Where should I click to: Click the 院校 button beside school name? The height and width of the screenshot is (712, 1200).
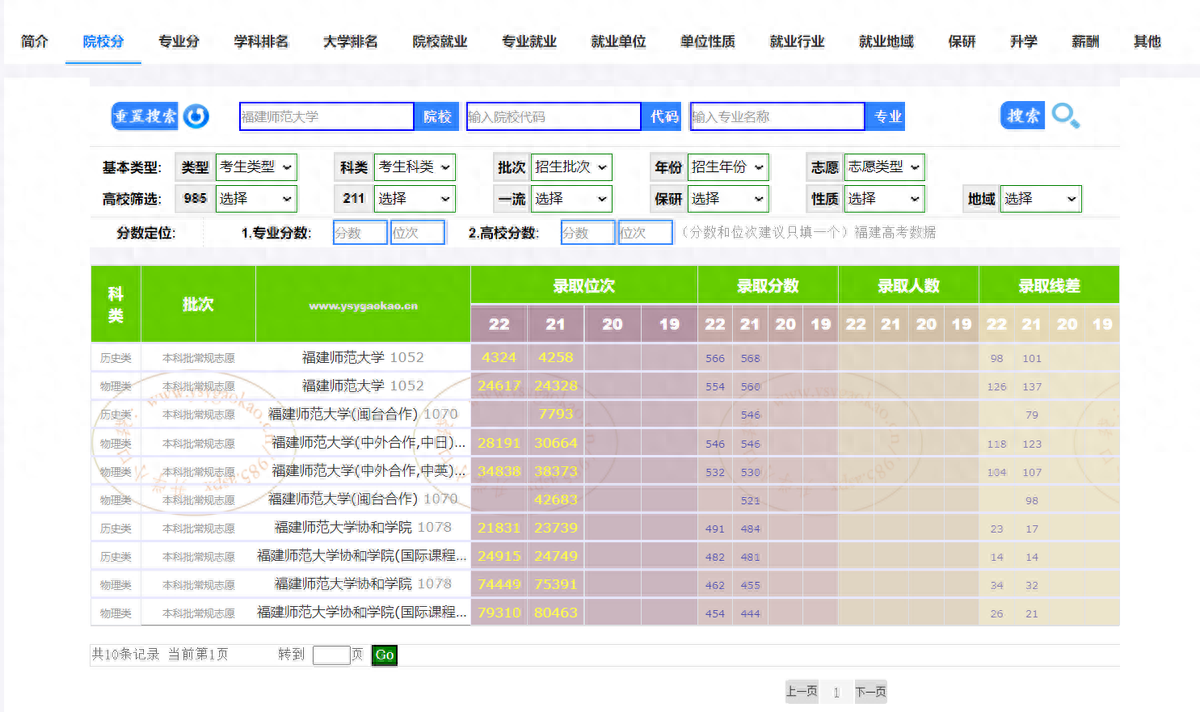point(437,117)
